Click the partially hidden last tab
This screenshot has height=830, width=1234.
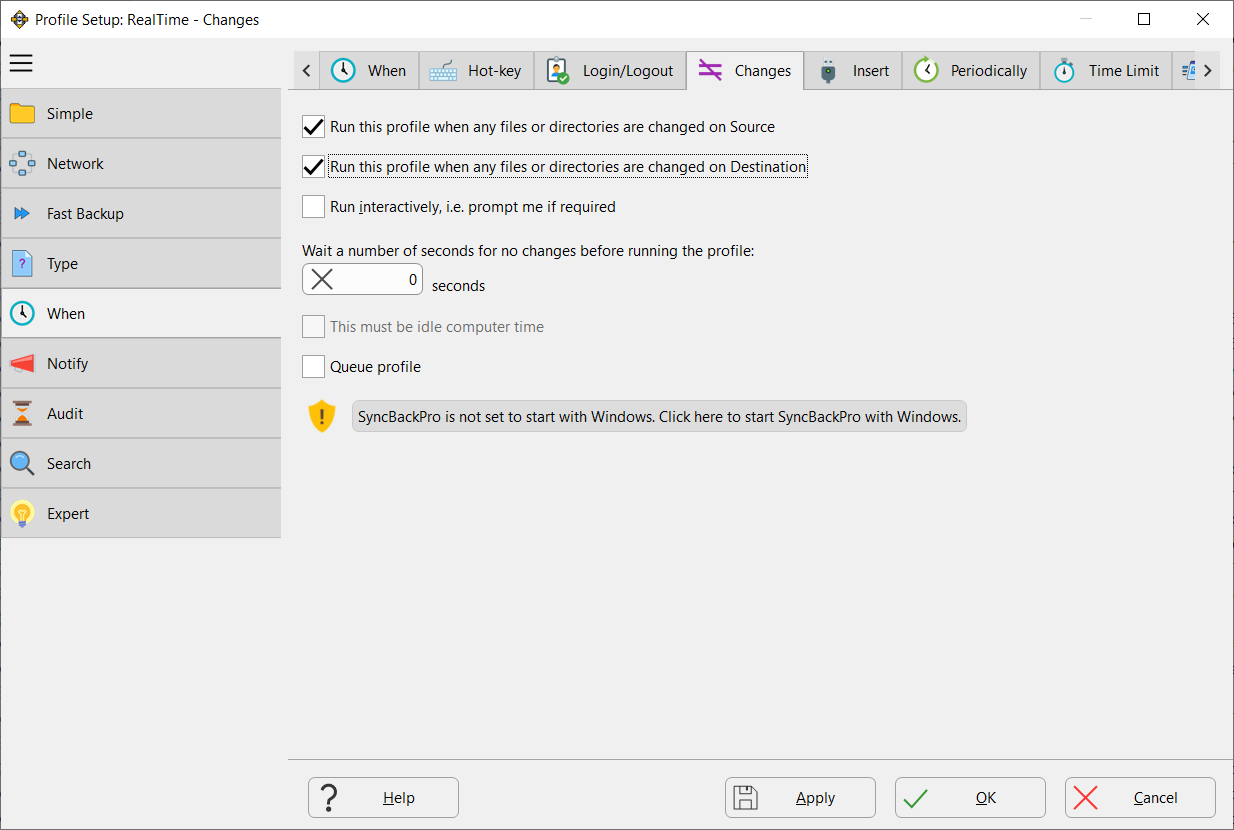1185,71
